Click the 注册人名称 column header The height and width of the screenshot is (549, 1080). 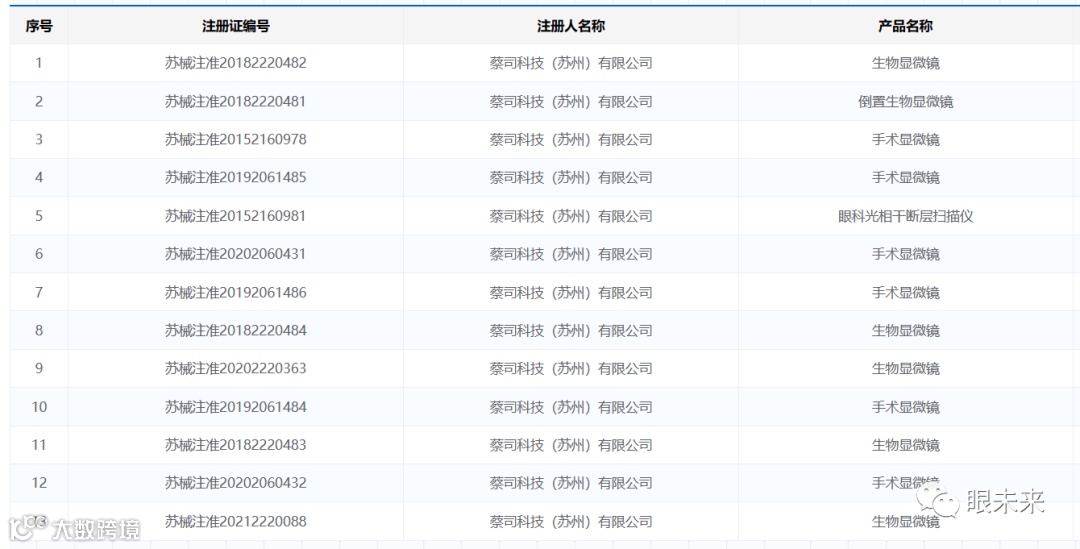click(570, 26)
